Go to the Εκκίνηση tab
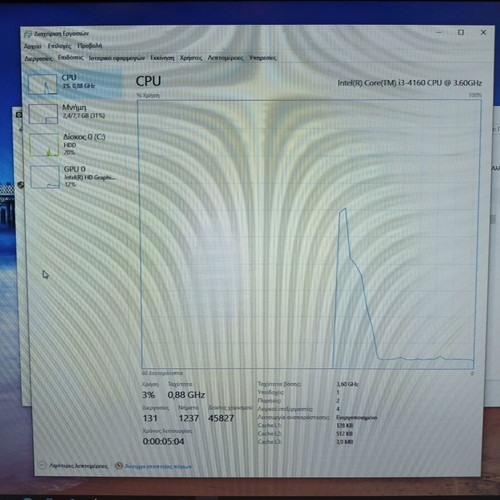Screen dimensions: 500x500 [162, 58]
